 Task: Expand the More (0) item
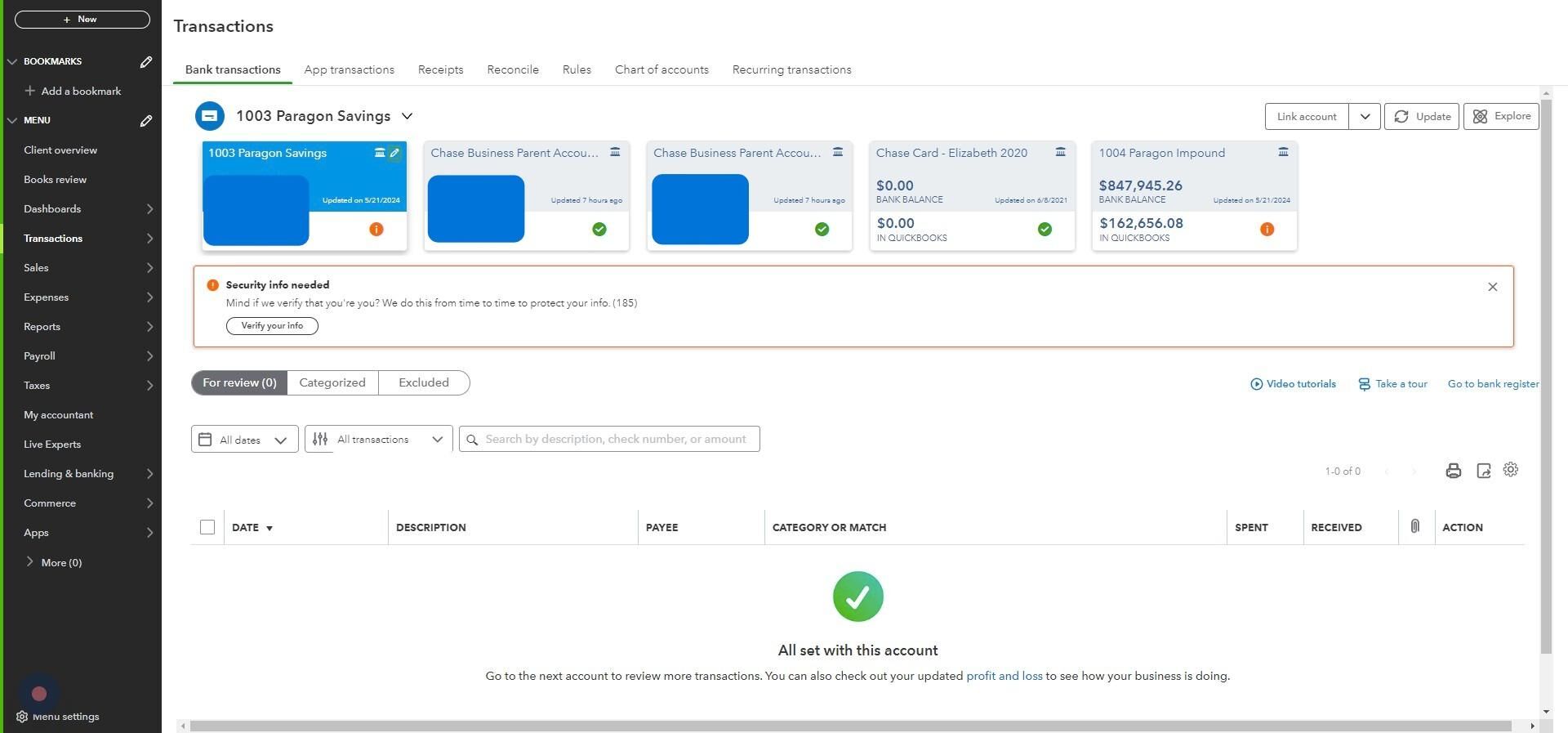53,563
